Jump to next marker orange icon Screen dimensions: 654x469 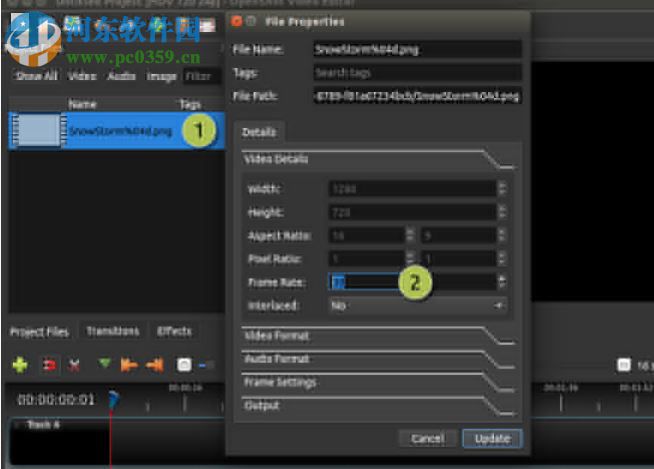click(155, 365)
